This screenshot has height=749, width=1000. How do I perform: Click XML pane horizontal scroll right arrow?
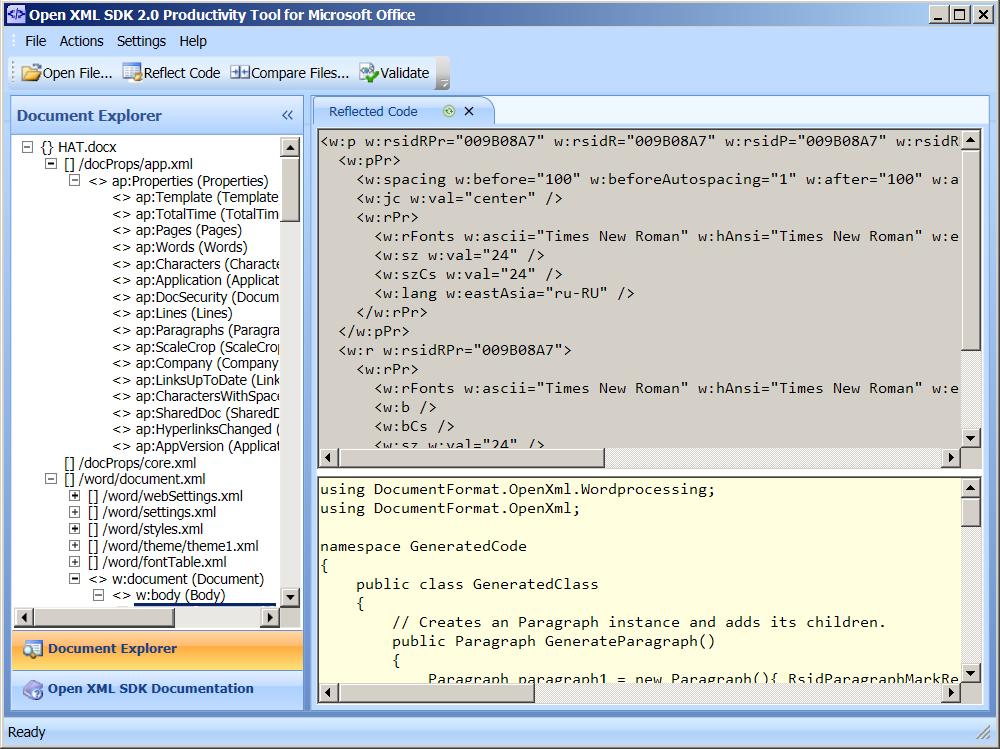[x=951, y=457]
